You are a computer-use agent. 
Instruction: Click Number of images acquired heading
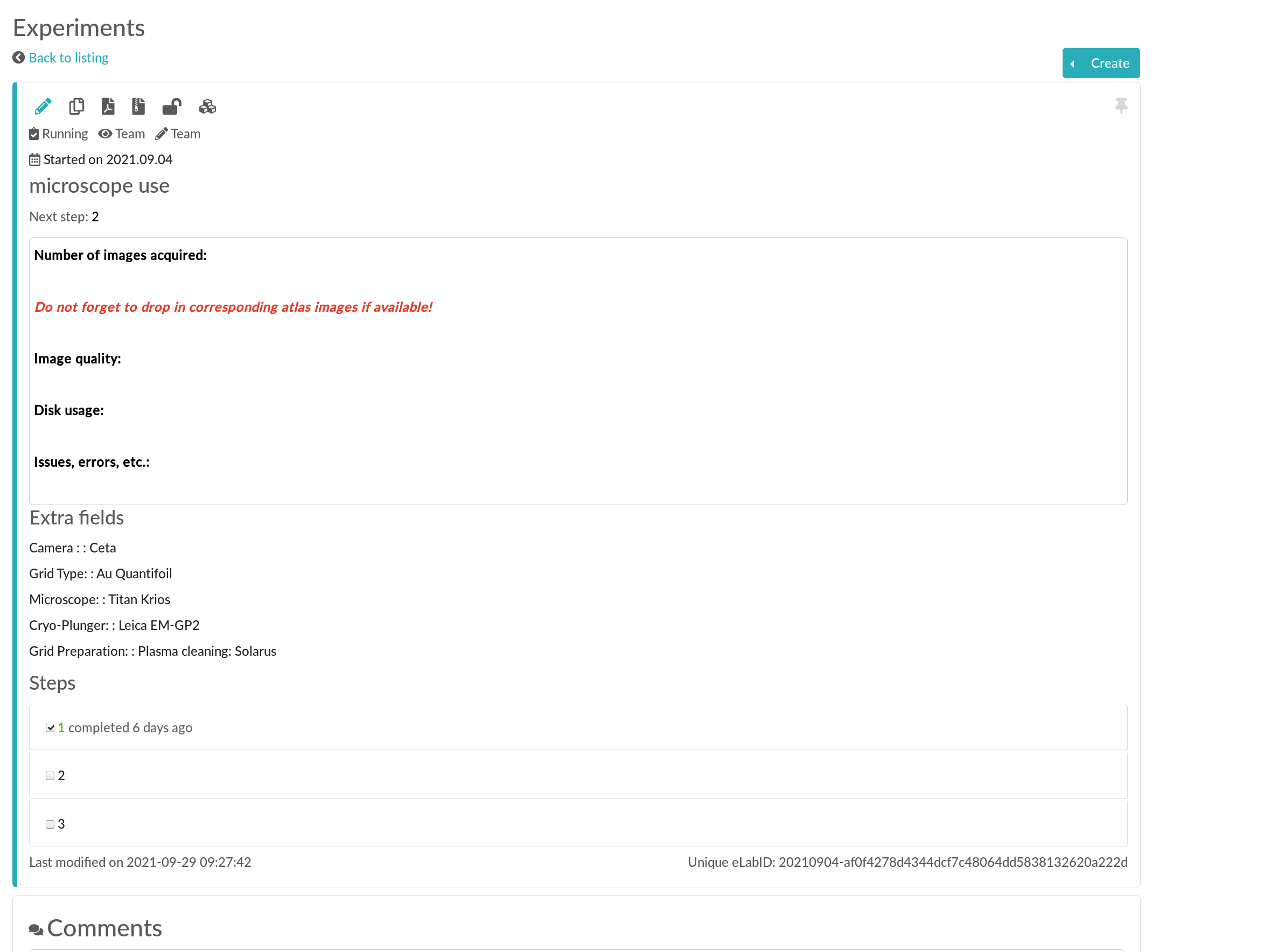pyautogui.click(x=121, y=255)
